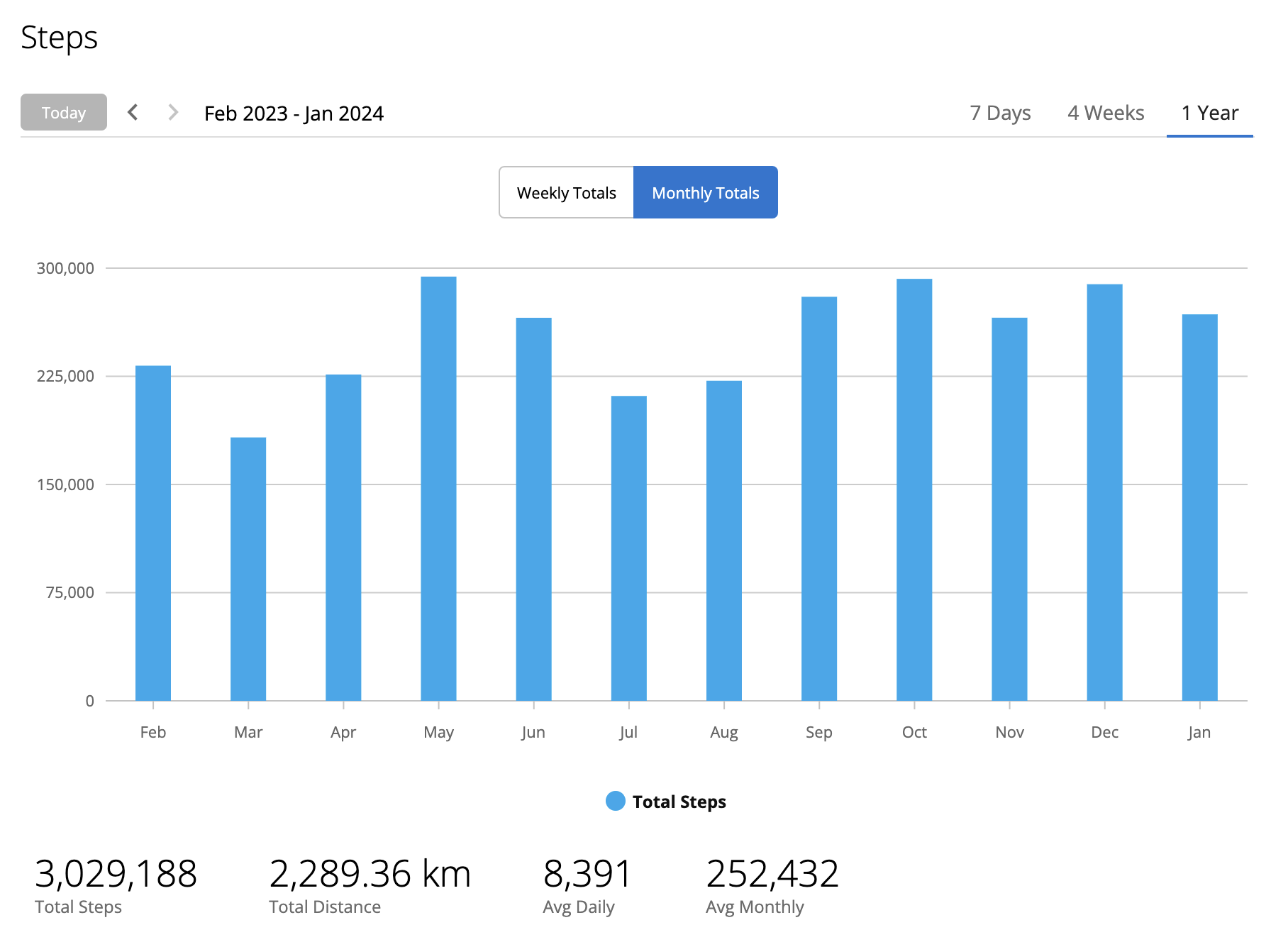Click the previous period chevron arrow
Screen dimensions: 1288x942
pyautogui.click(x=133, y=112)
